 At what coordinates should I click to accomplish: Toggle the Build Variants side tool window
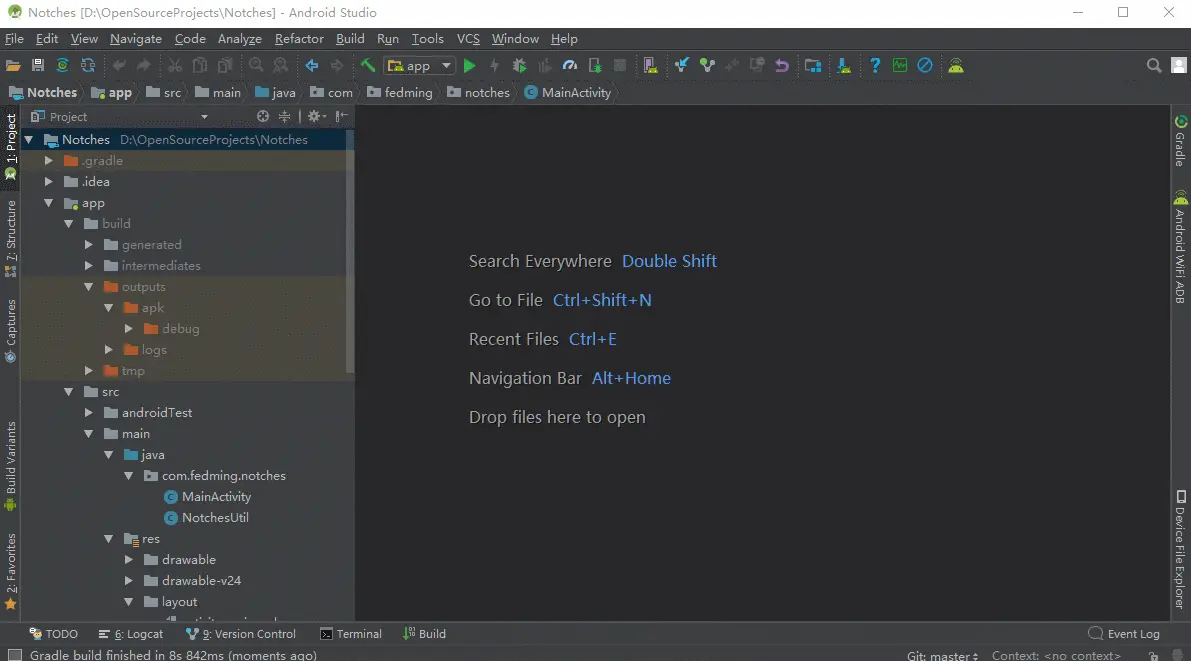(11, 465)
